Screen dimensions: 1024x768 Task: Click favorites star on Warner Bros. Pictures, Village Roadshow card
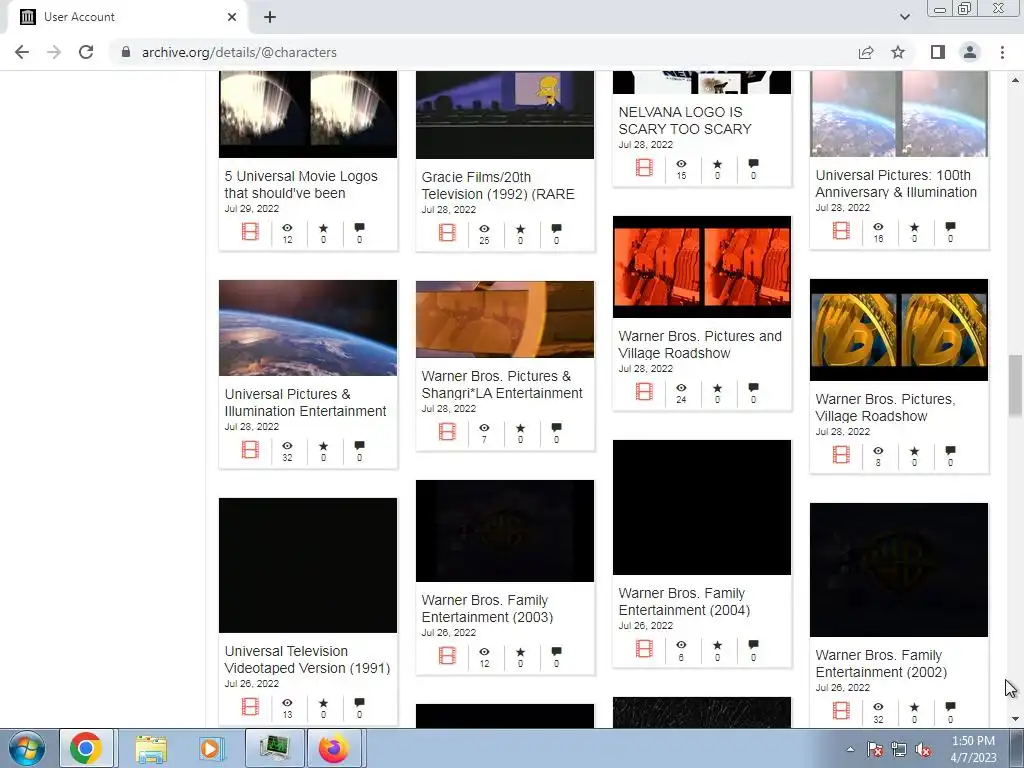[914, 451]
